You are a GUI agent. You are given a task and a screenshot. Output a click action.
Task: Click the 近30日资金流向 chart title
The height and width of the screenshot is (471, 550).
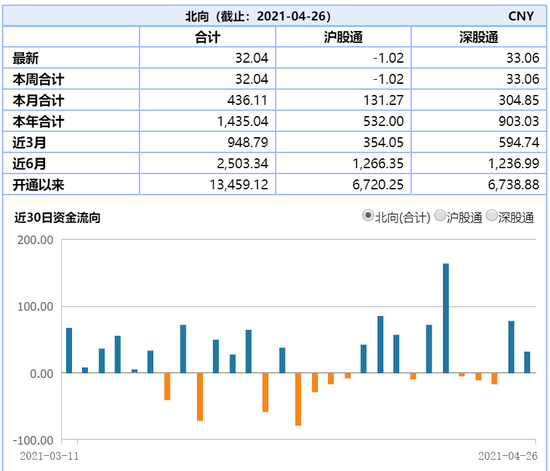click(x=57, y=218)
